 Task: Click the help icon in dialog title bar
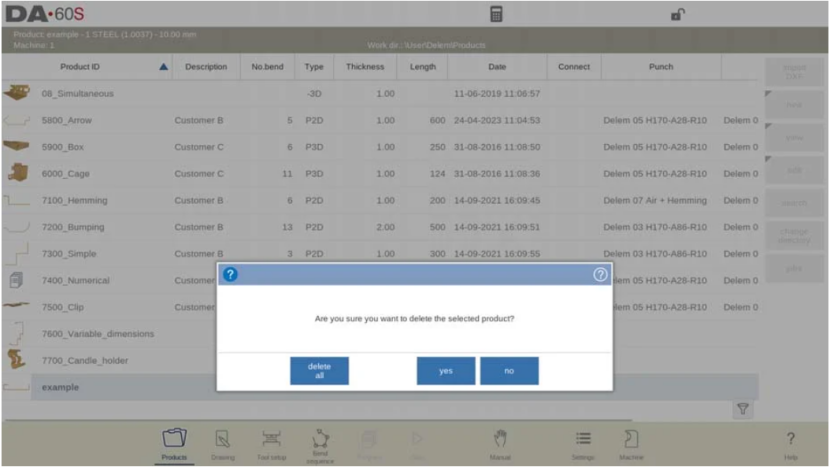[x=600, y=274]
